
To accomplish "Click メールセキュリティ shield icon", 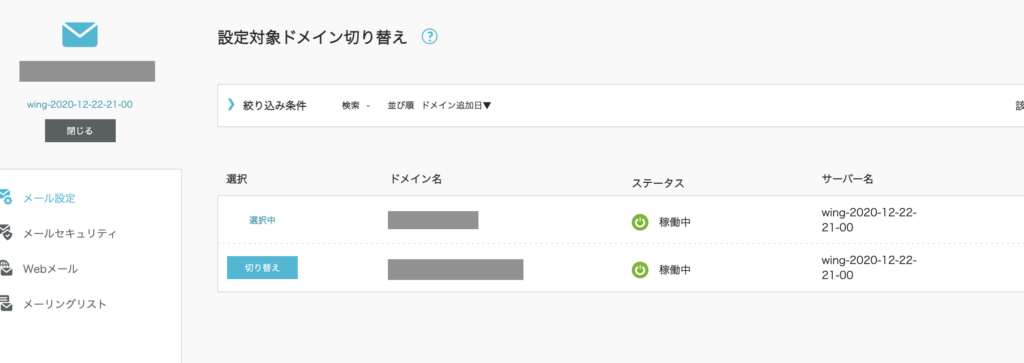I will tap(5, 232).
